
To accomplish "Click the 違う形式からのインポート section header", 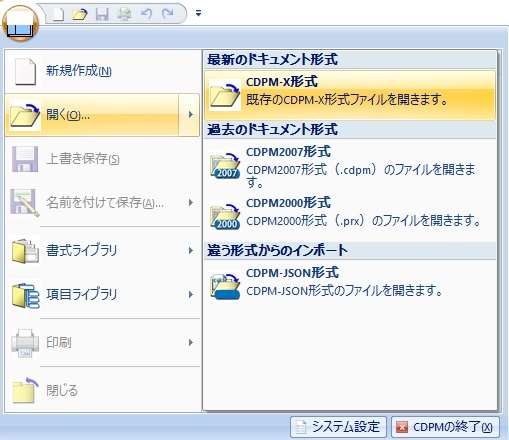I will point(350,250).
